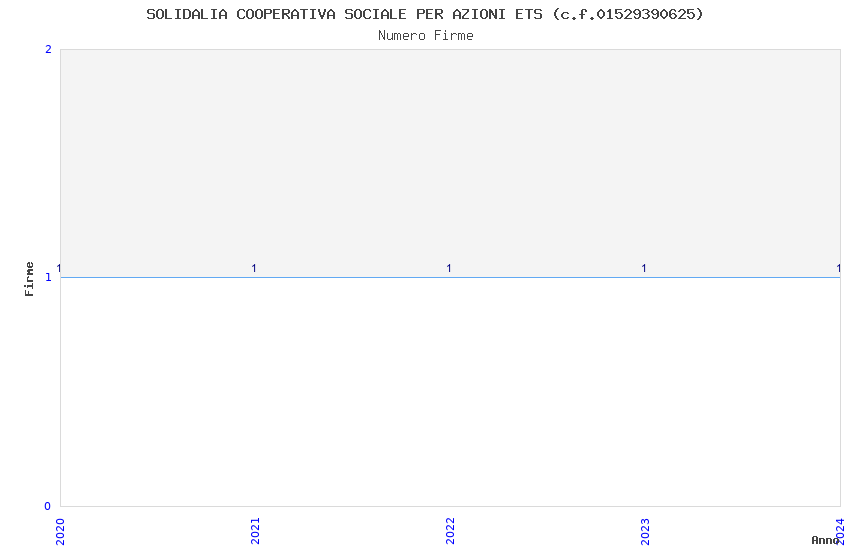Image resolution: width=850 pixels, height=550 pixels.
Task: Click the y-axis value 0
Action: pyautogui.click(x=48, y=506)
